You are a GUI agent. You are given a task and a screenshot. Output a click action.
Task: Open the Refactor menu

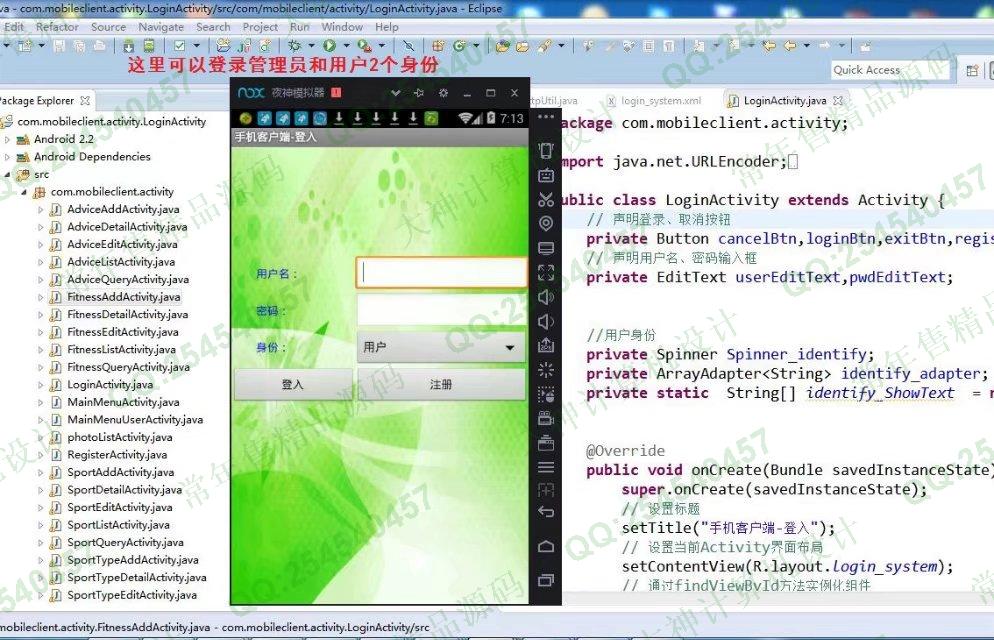tap(57, 27)
